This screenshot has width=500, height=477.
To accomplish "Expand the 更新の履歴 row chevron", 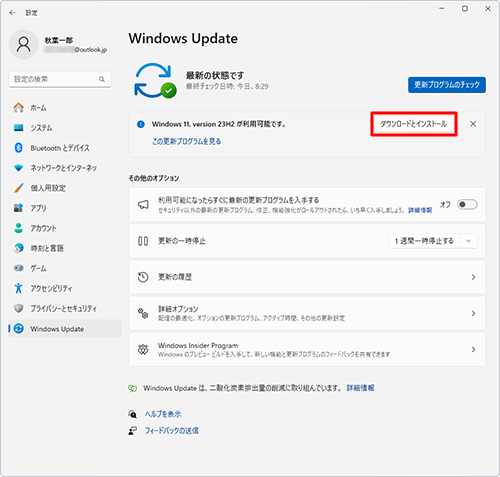I will pyautogui.click(x=473, y=277).
